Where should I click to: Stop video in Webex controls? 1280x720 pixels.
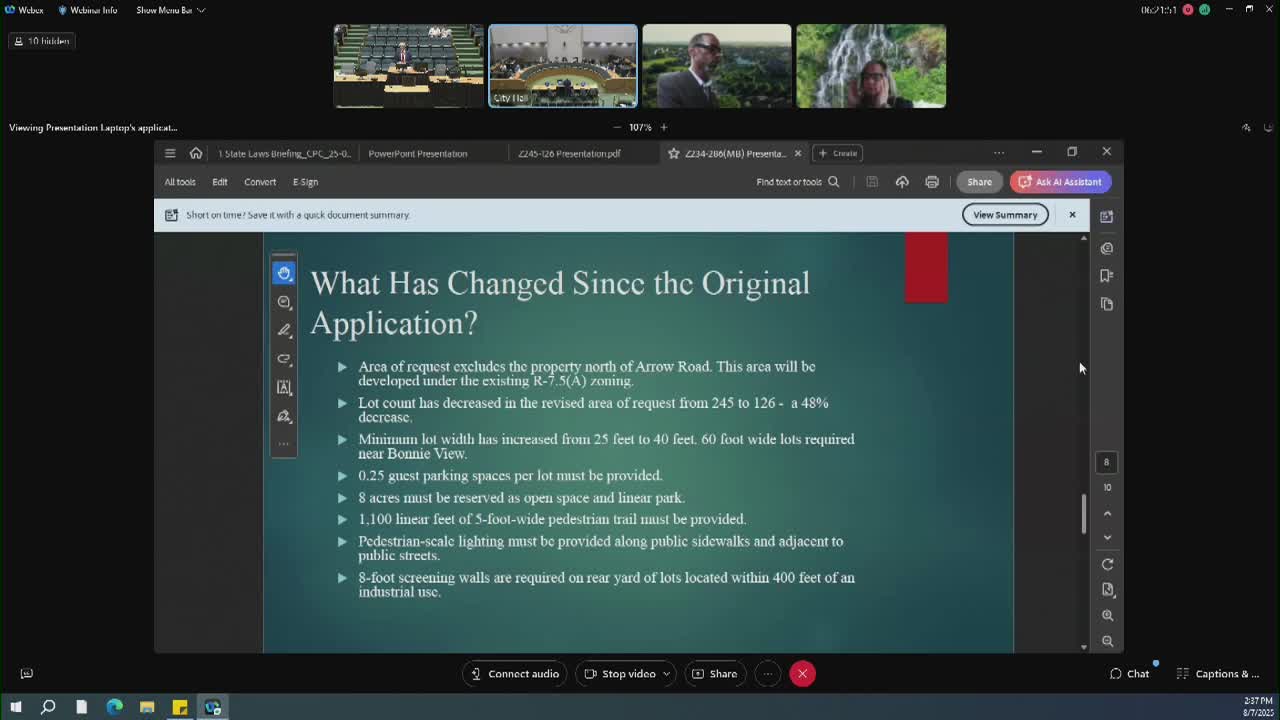click(620, 674)
